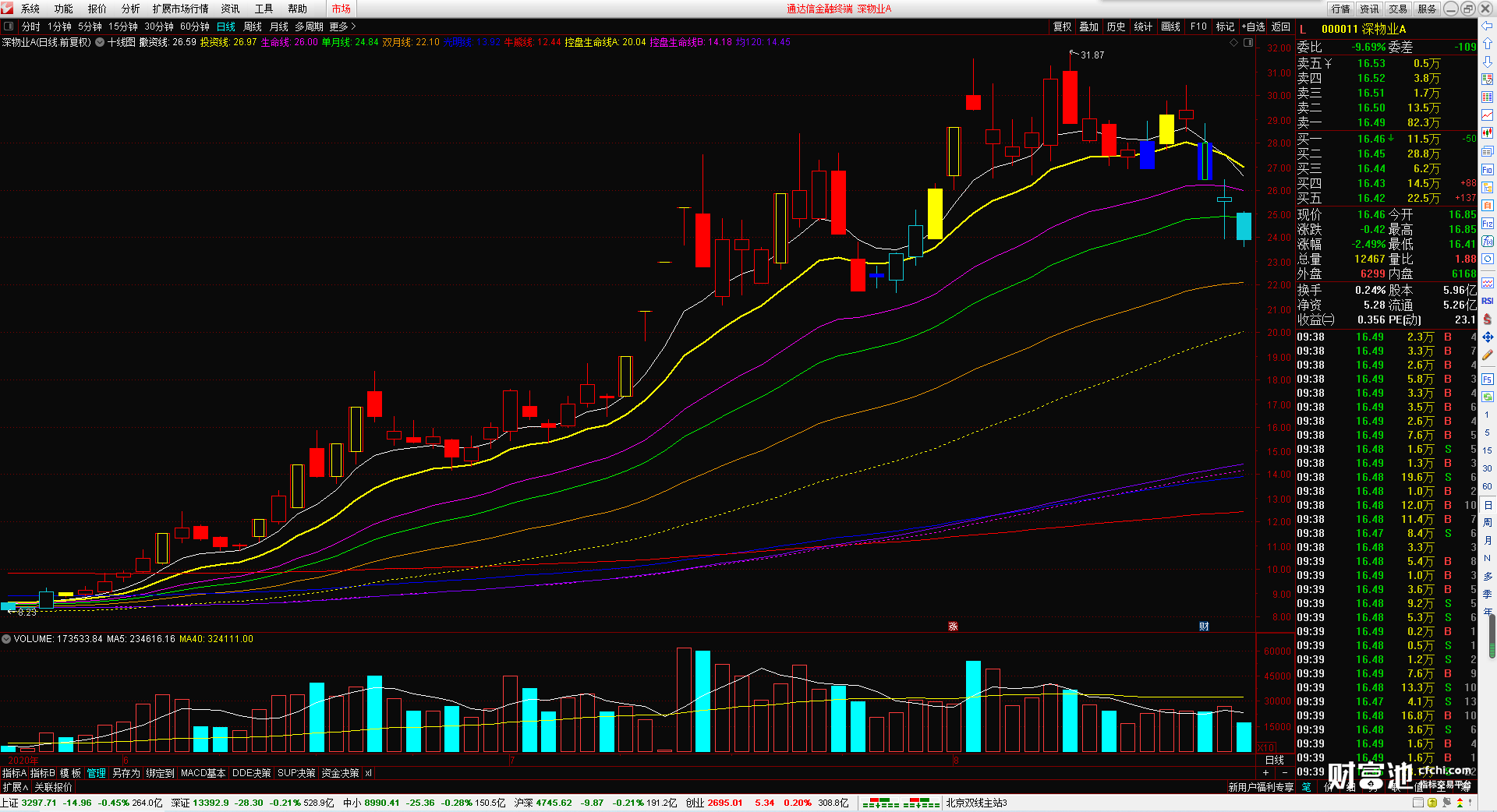Switch to 周线 weekly period tab
Image resolution: width=1497 pixels, height=812 pixels.
point(253,26)
